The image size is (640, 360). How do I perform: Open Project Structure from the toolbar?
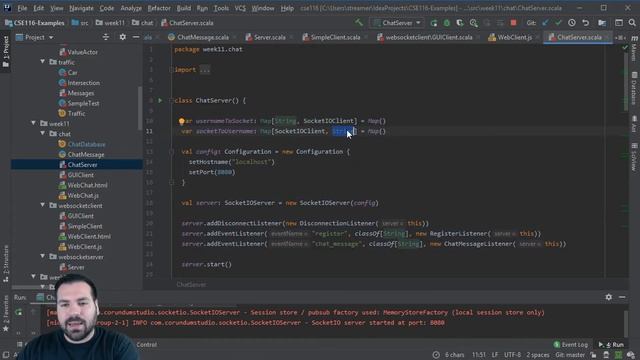[x=602, y=23]
